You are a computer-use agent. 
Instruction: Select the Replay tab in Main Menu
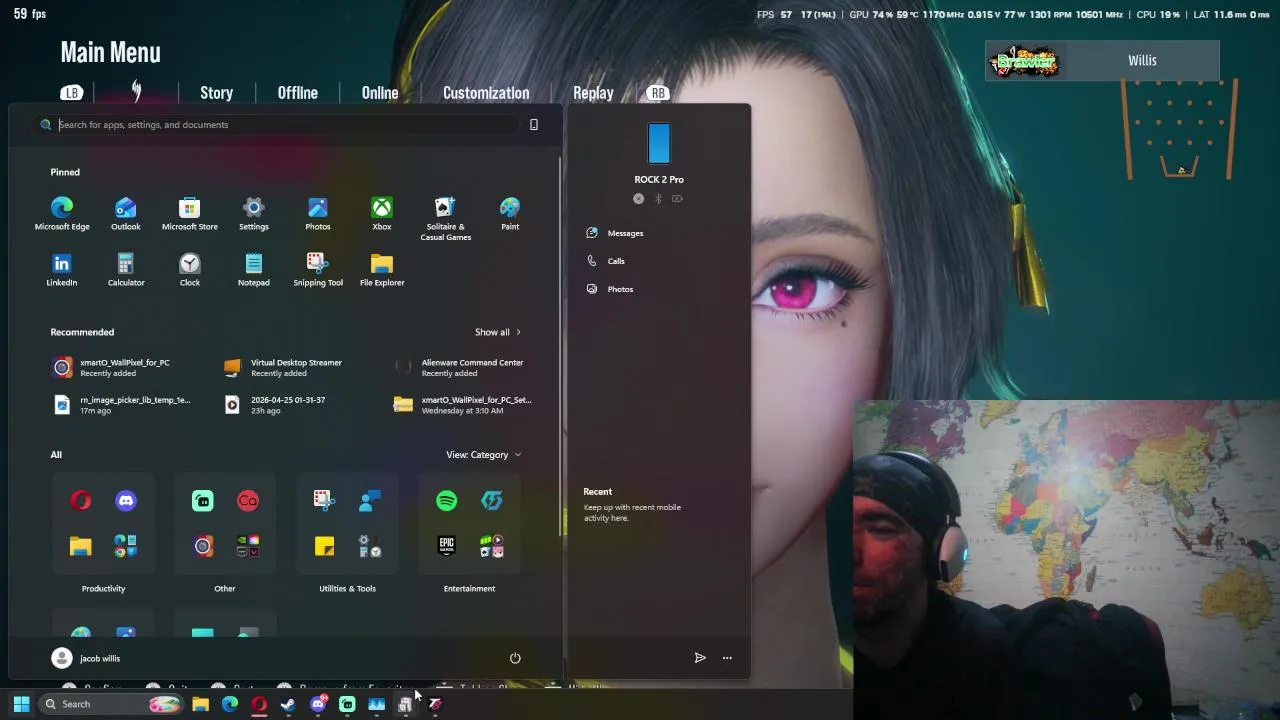(593, 93)
